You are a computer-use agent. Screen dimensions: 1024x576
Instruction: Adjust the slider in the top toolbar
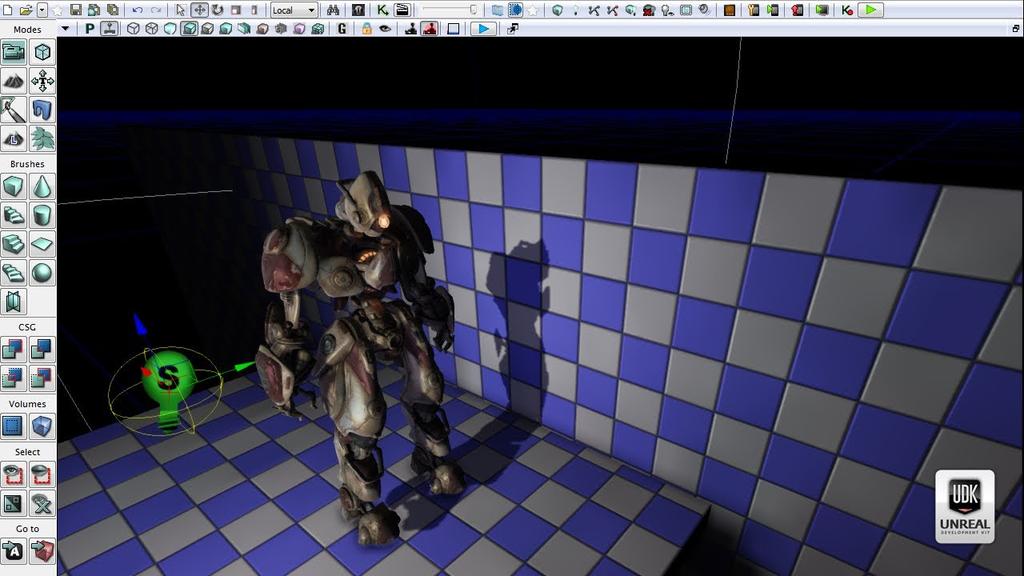click(449, 10)
